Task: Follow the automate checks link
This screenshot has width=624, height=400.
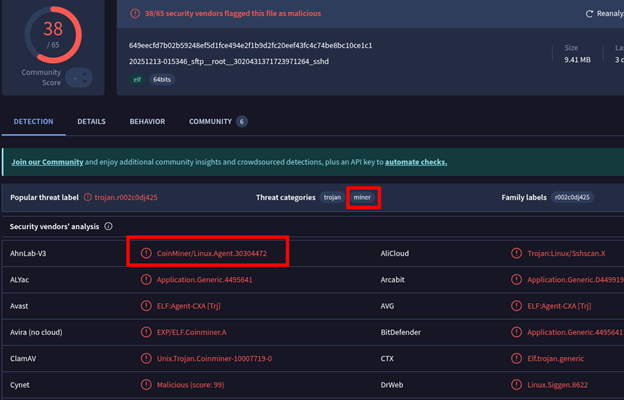Action: [x=416, y=162]
